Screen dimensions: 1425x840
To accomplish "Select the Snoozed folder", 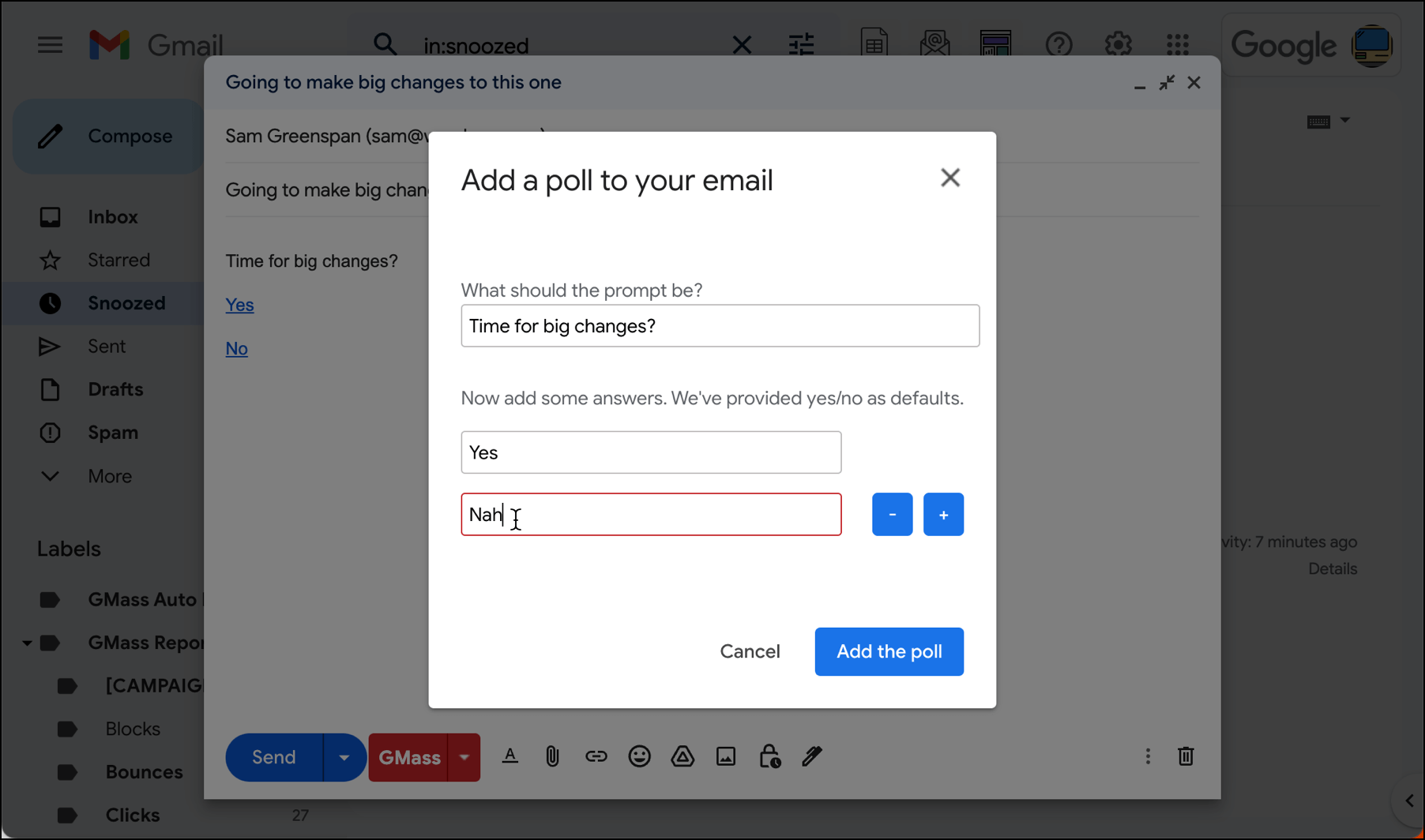I will (x=103, y=303).
